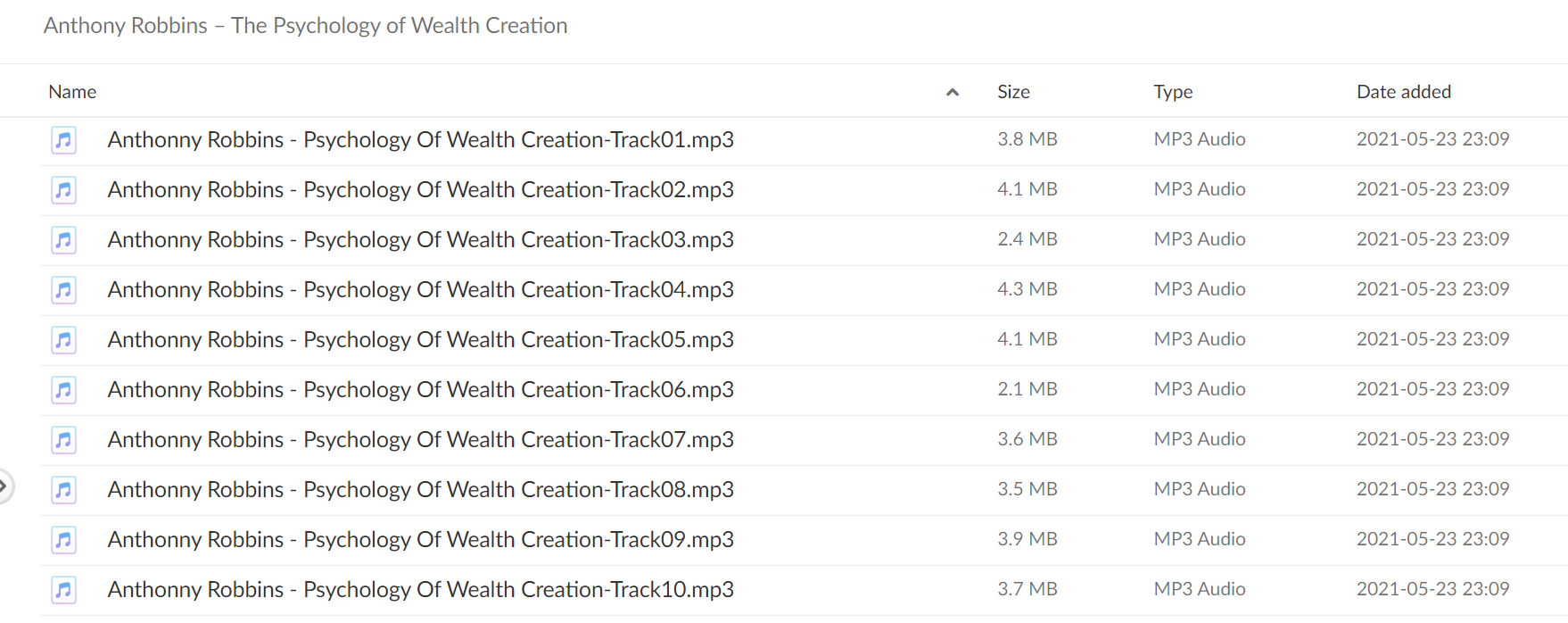Open the file name ending Track03.mp3
This screenshot has height=623, width=1568.
[421, 240]
